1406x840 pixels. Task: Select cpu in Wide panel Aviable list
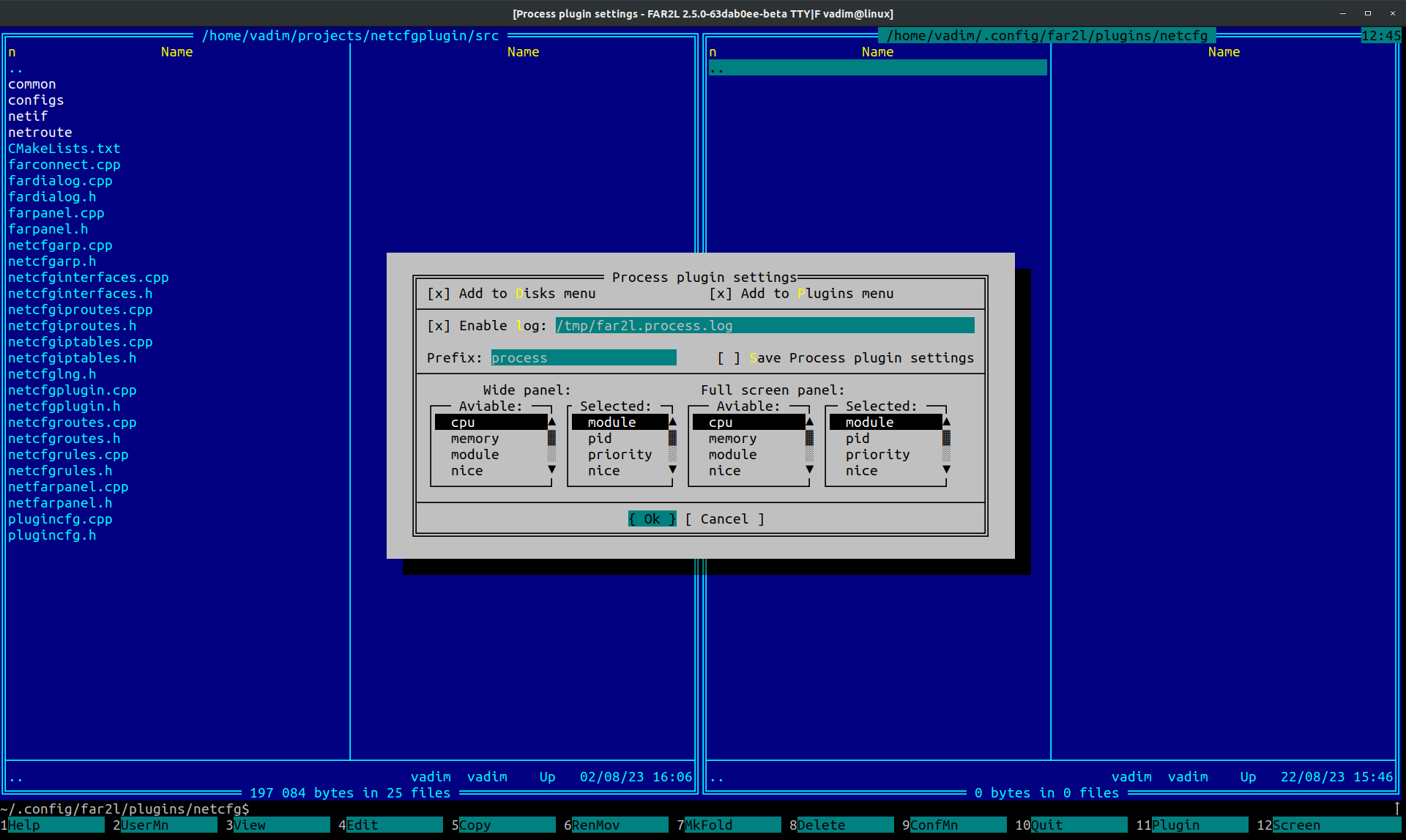491,423
